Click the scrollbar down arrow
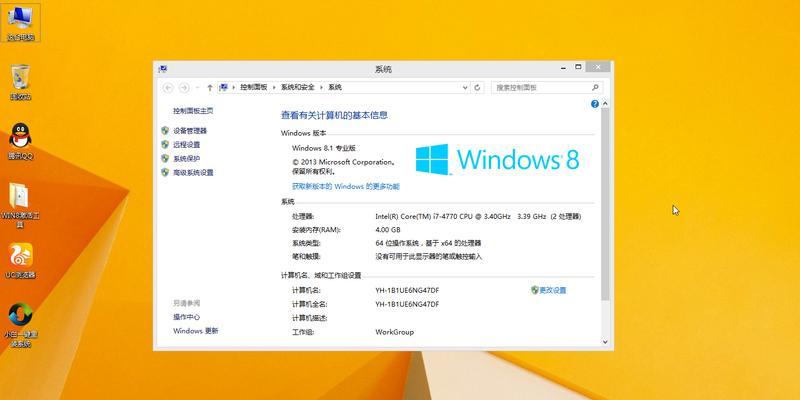Viewport: 800px width, 400px height. point(605,342)
